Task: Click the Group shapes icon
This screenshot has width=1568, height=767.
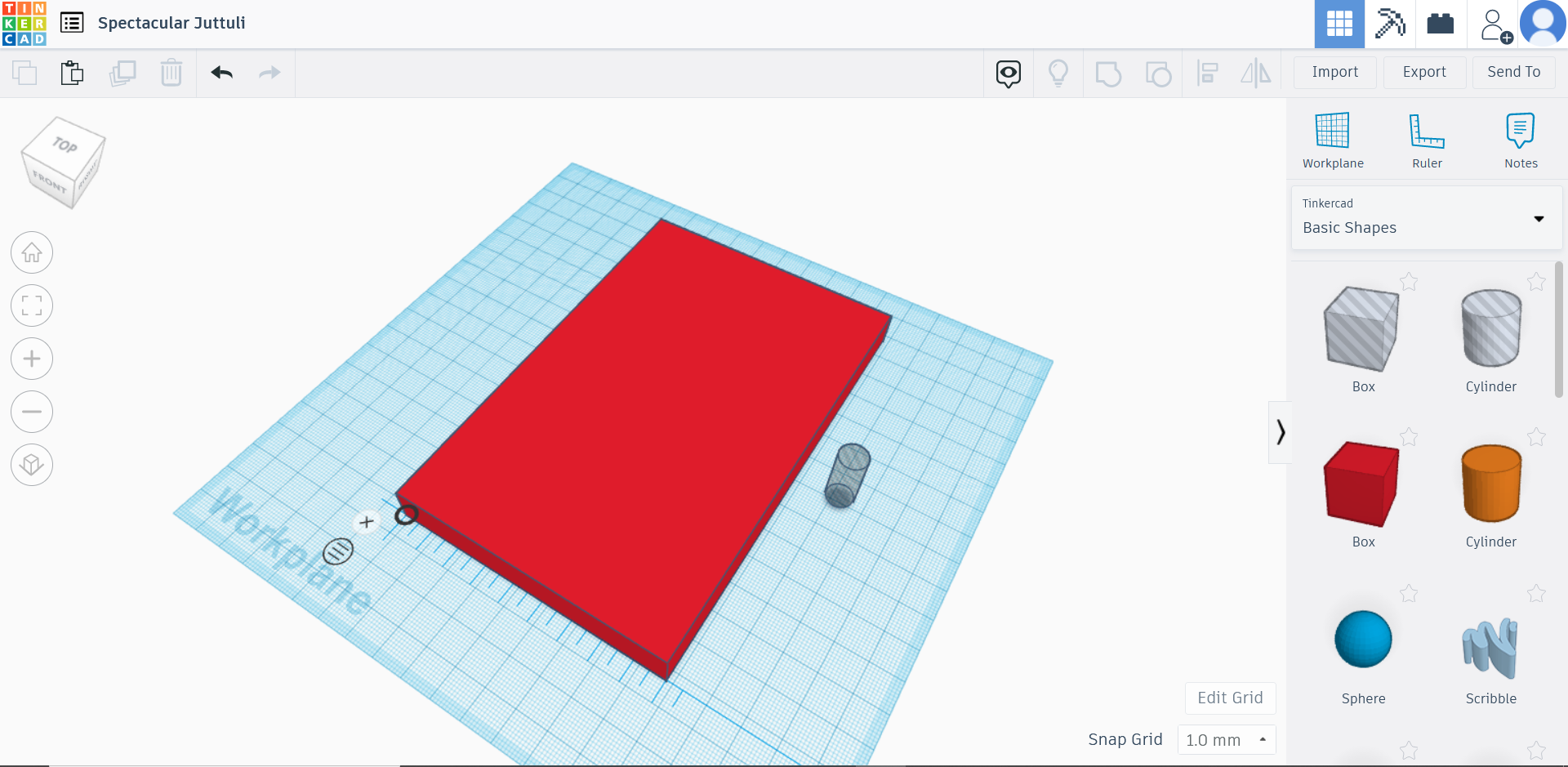Action: [x=1108, y=74]
